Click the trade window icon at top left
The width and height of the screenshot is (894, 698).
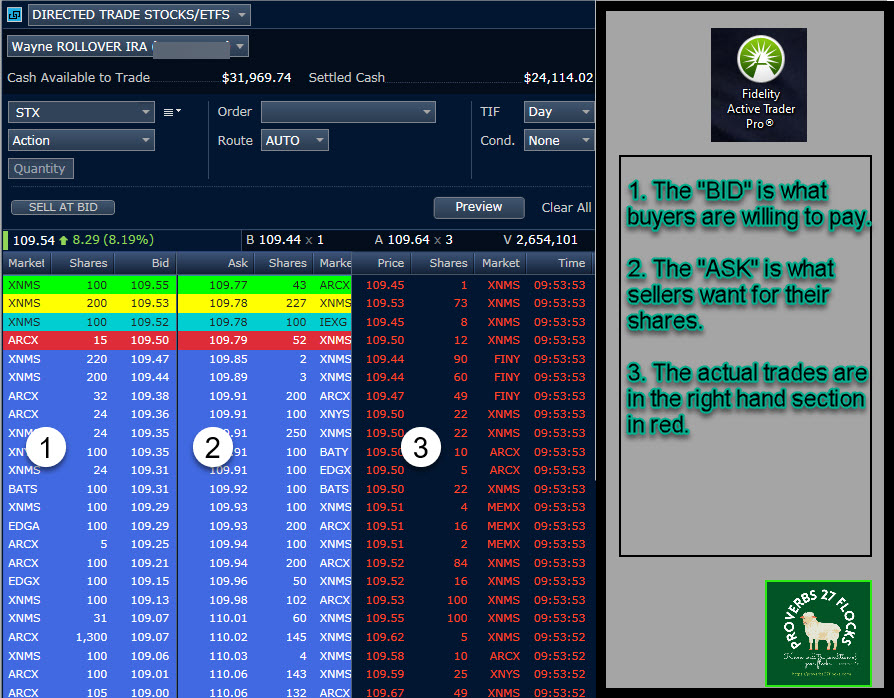(x=14, y=15)
